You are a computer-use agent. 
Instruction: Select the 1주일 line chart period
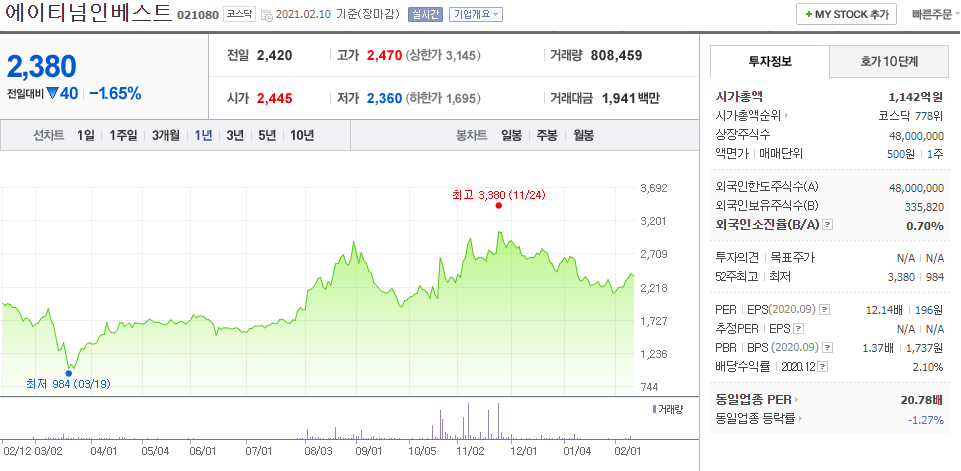pyautogui.click(x=123, y=136)
